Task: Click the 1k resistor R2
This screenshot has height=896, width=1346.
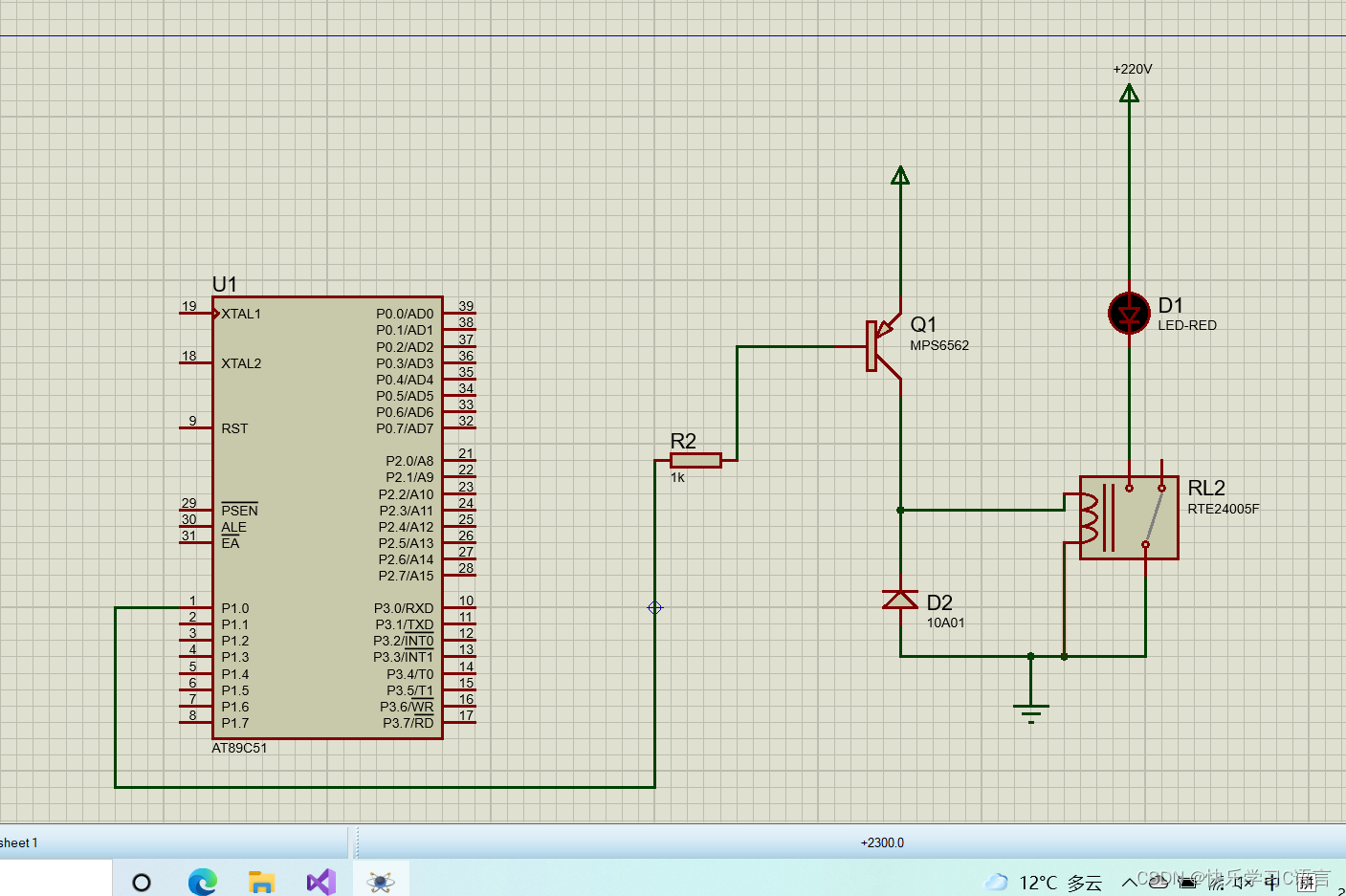Action: (x=695, y=460)
